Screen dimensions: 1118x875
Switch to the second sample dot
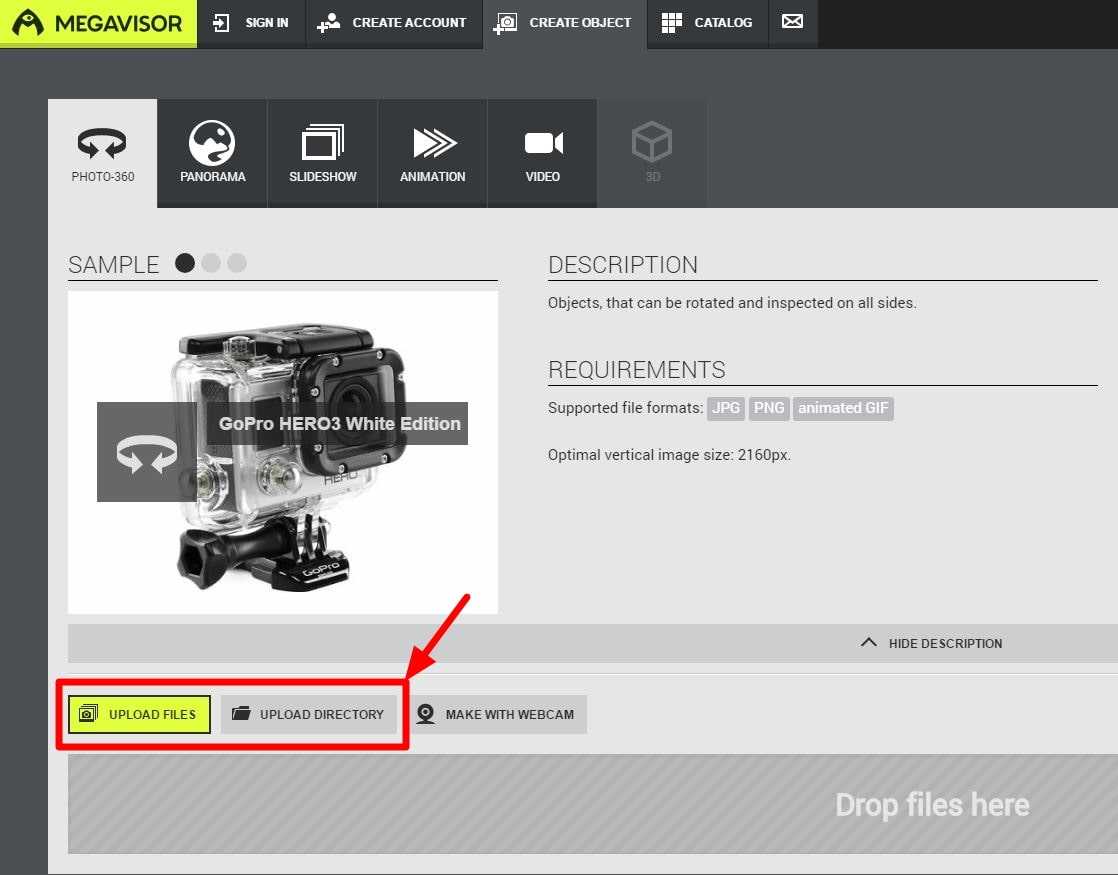[211, 263]
